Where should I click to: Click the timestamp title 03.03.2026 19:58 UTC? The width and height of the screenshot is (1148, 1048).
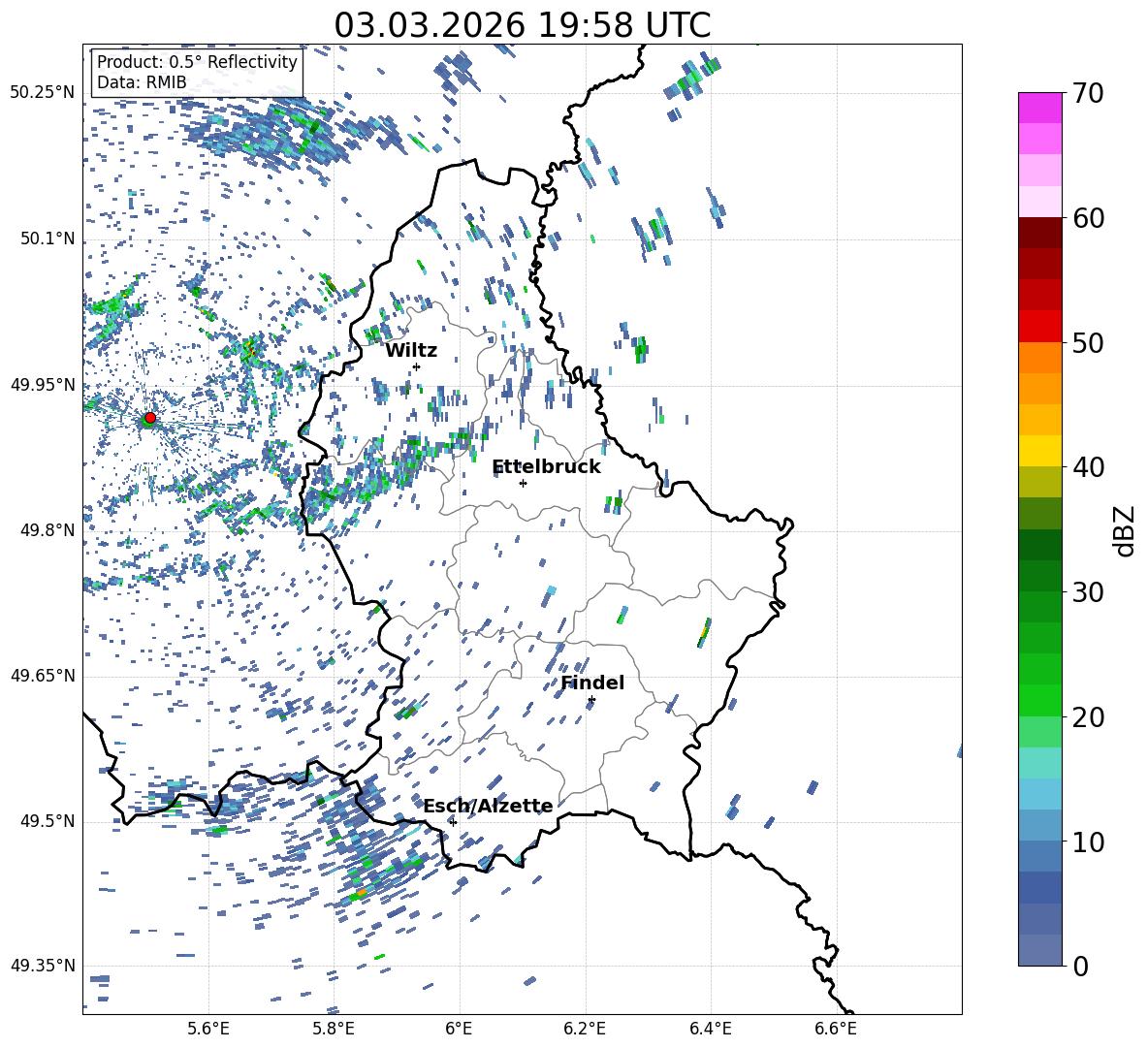522,25
